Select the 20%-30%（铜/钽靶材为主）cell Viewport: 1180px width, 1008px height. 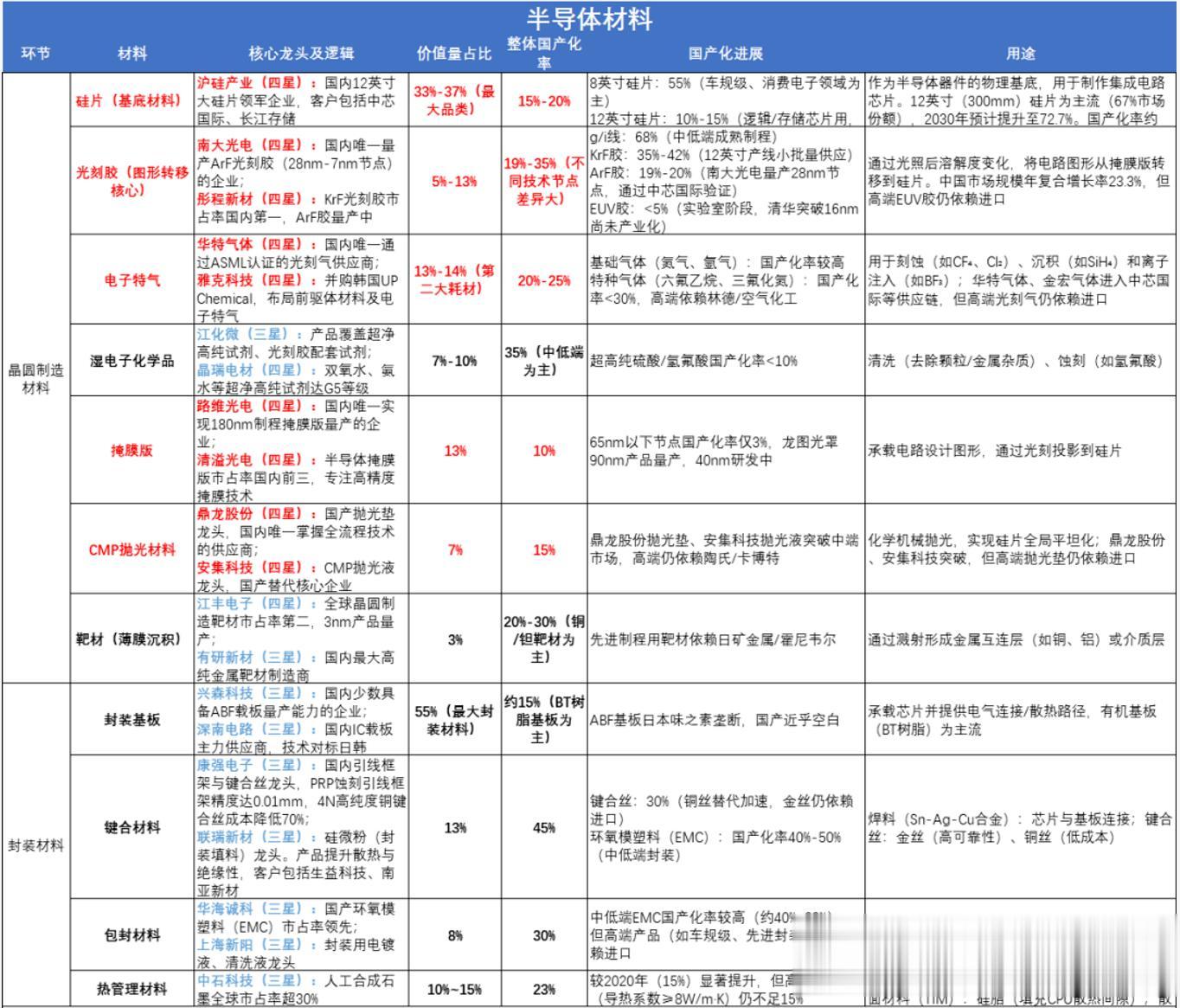[x=544, y=639]
